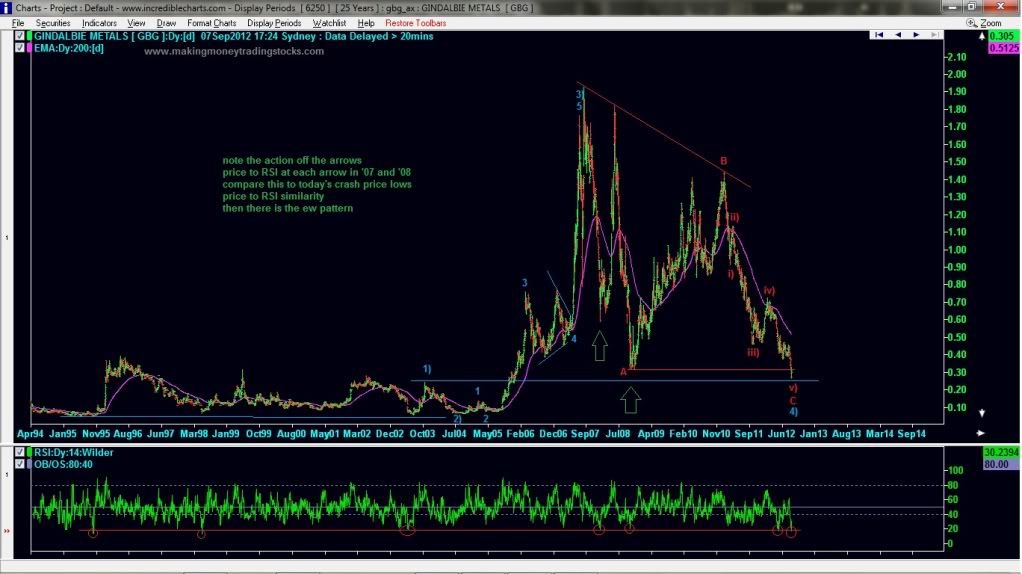Toggle the OB/OS:80:40 checkbox
This screenshot has width=1022, height=574.
(x=20, y=465)
